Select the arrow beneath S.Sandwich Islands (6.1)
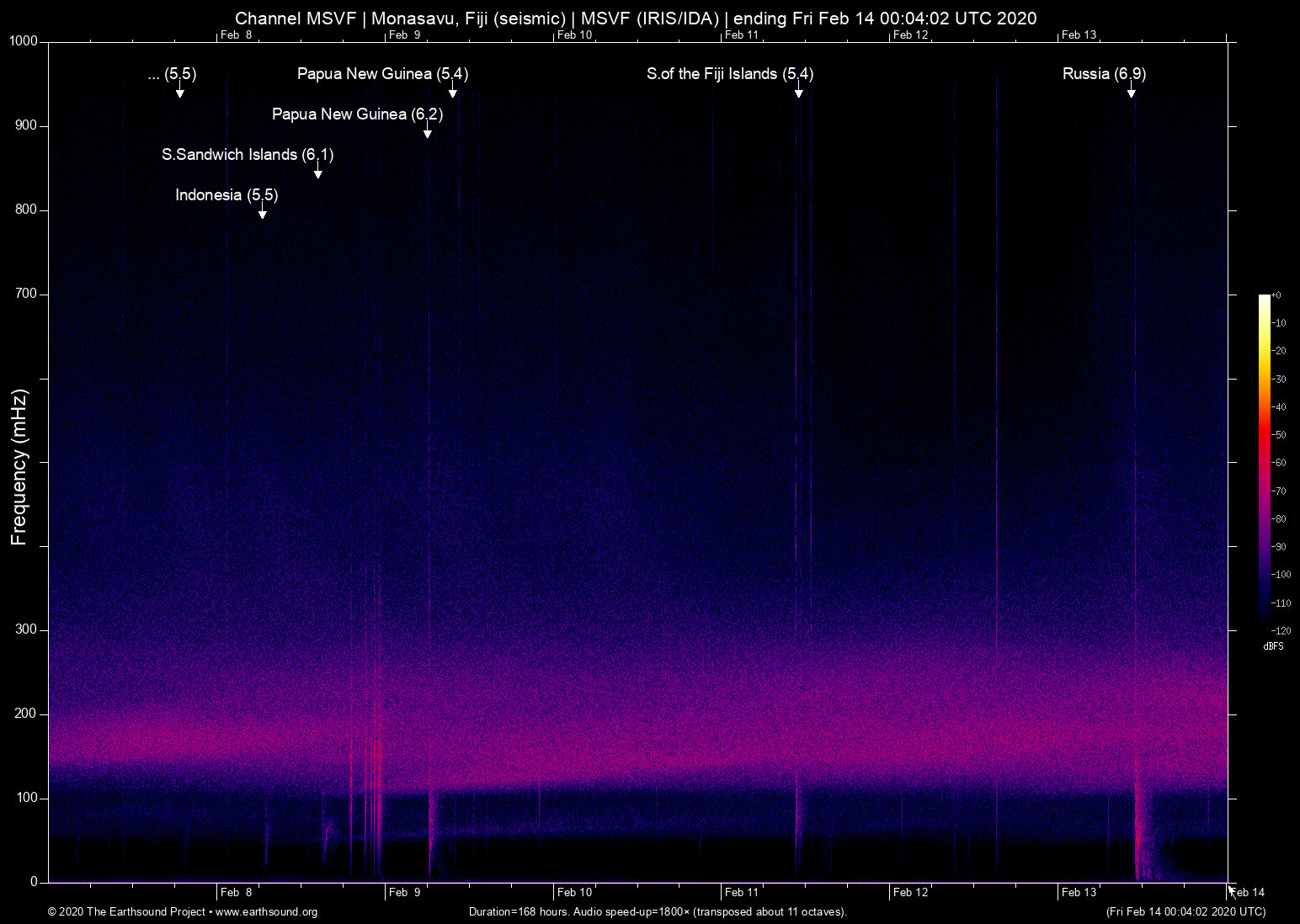 [x=317, y=173]
